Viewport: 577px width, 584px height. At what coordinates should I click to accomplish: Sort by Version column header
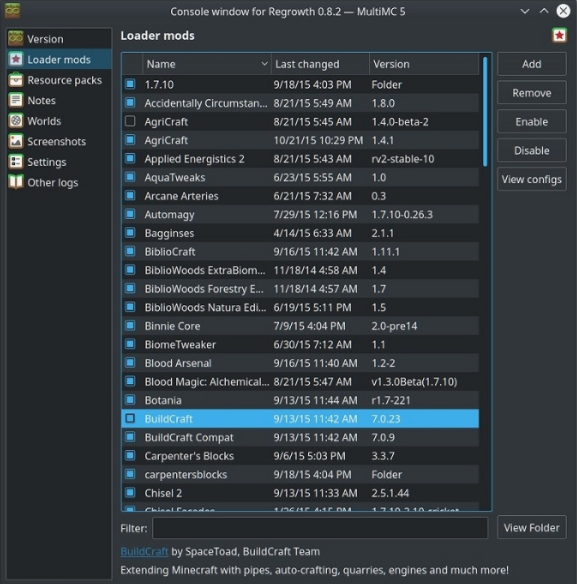pos(424,64)
